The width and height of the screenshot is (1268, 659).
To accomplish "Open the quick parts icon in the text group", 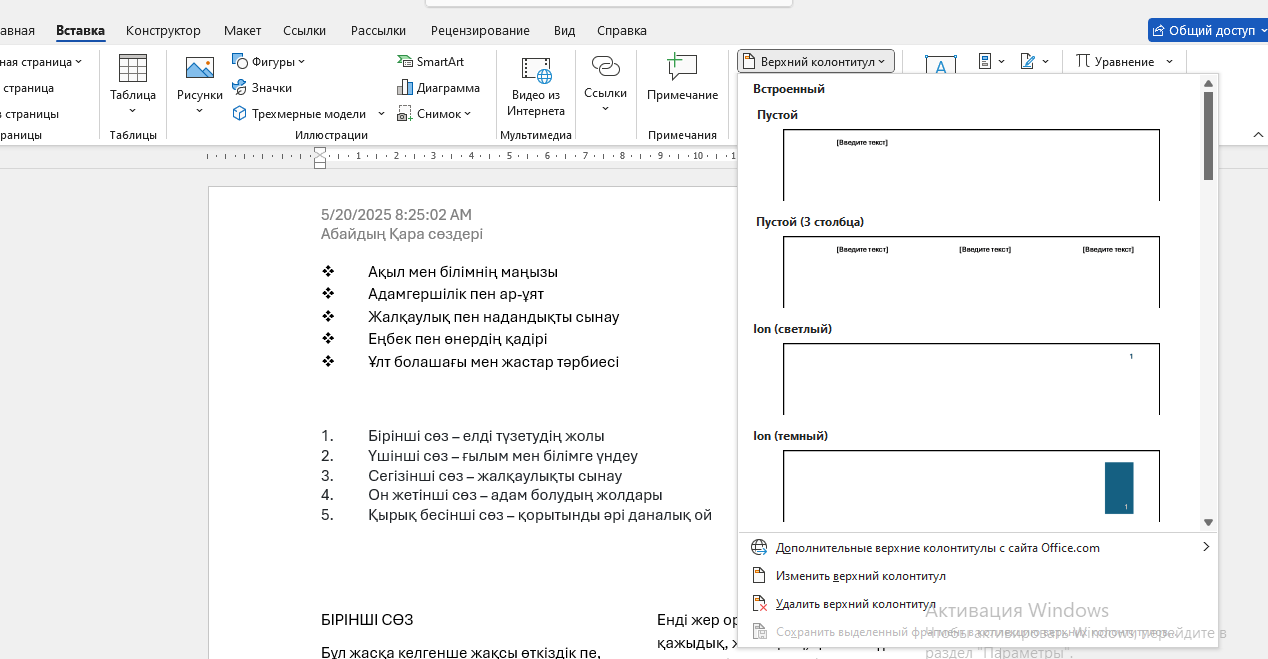I will coord(985,61).
